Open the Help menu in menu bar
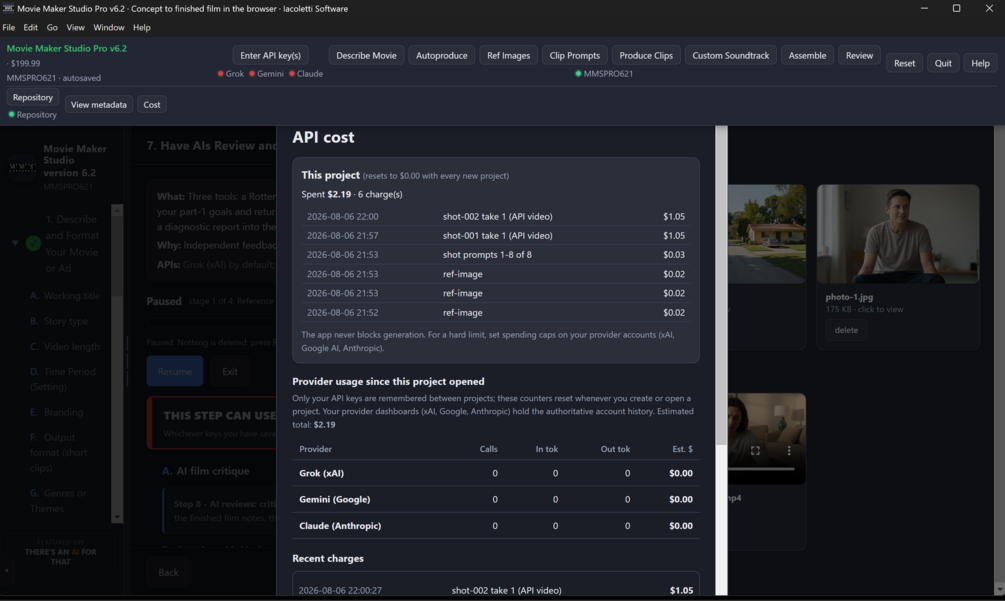 pyautogui.click(x=142, y=28)
